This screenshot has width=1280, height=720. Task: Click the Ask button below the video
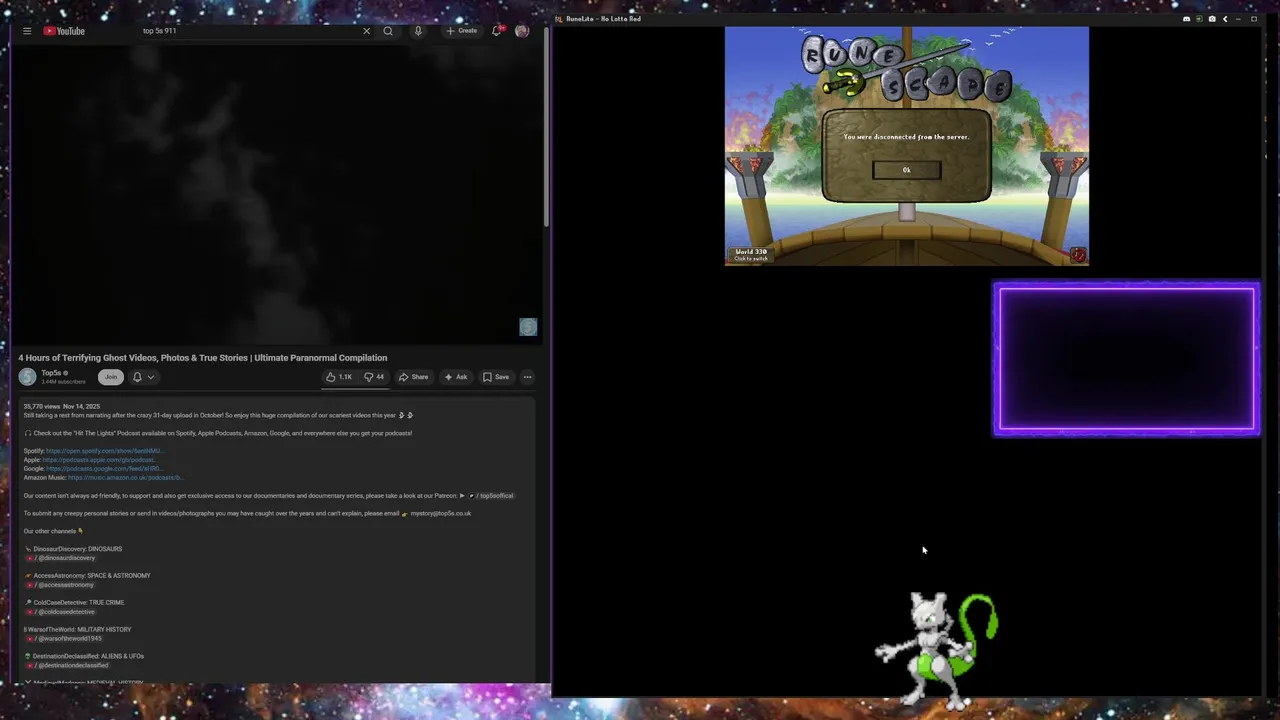[455, 377]
